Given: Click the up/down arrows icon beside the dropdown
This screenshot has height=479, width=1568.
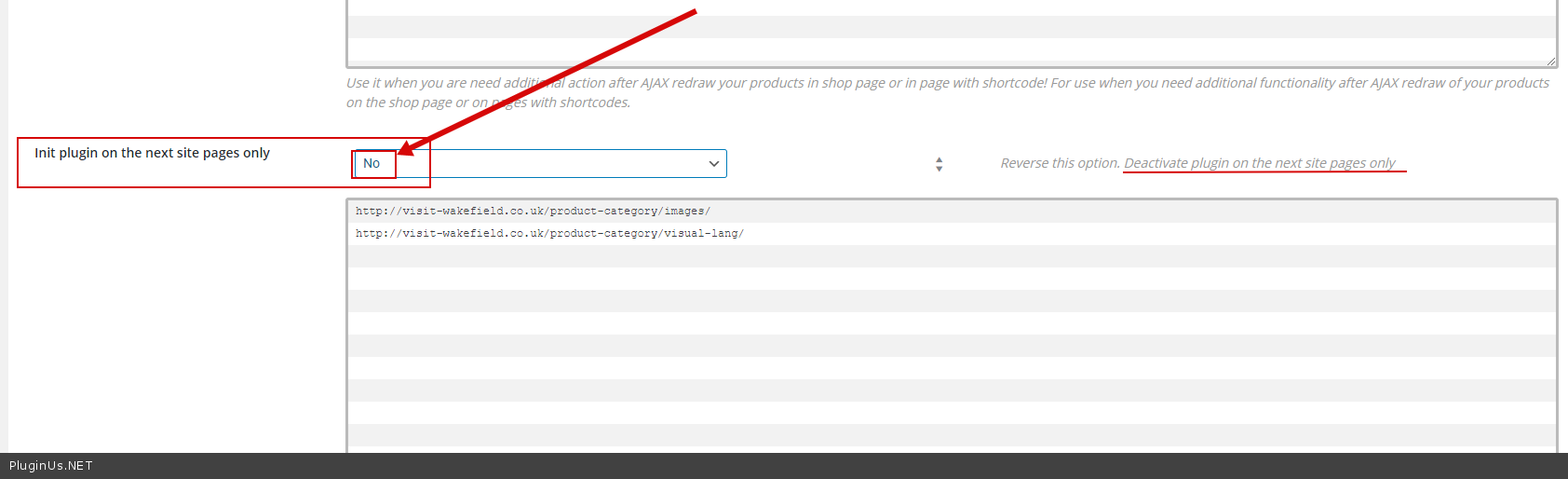Looking at the screenshot, I should click(939, 164).
